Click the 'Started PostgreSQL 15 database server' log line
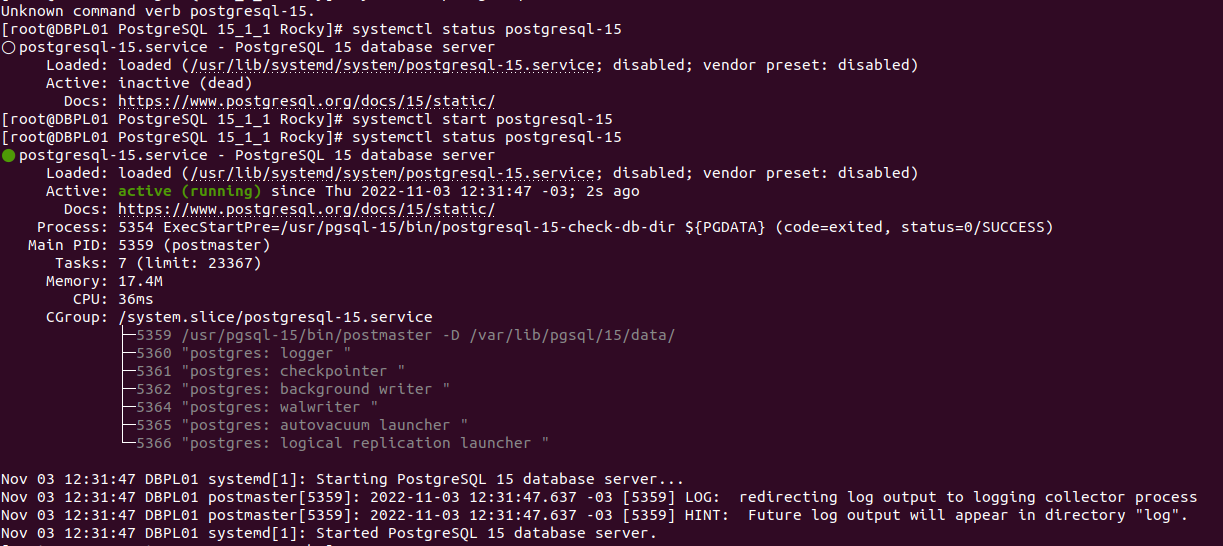Screen dimensions: 1223x546 [329, 533]
